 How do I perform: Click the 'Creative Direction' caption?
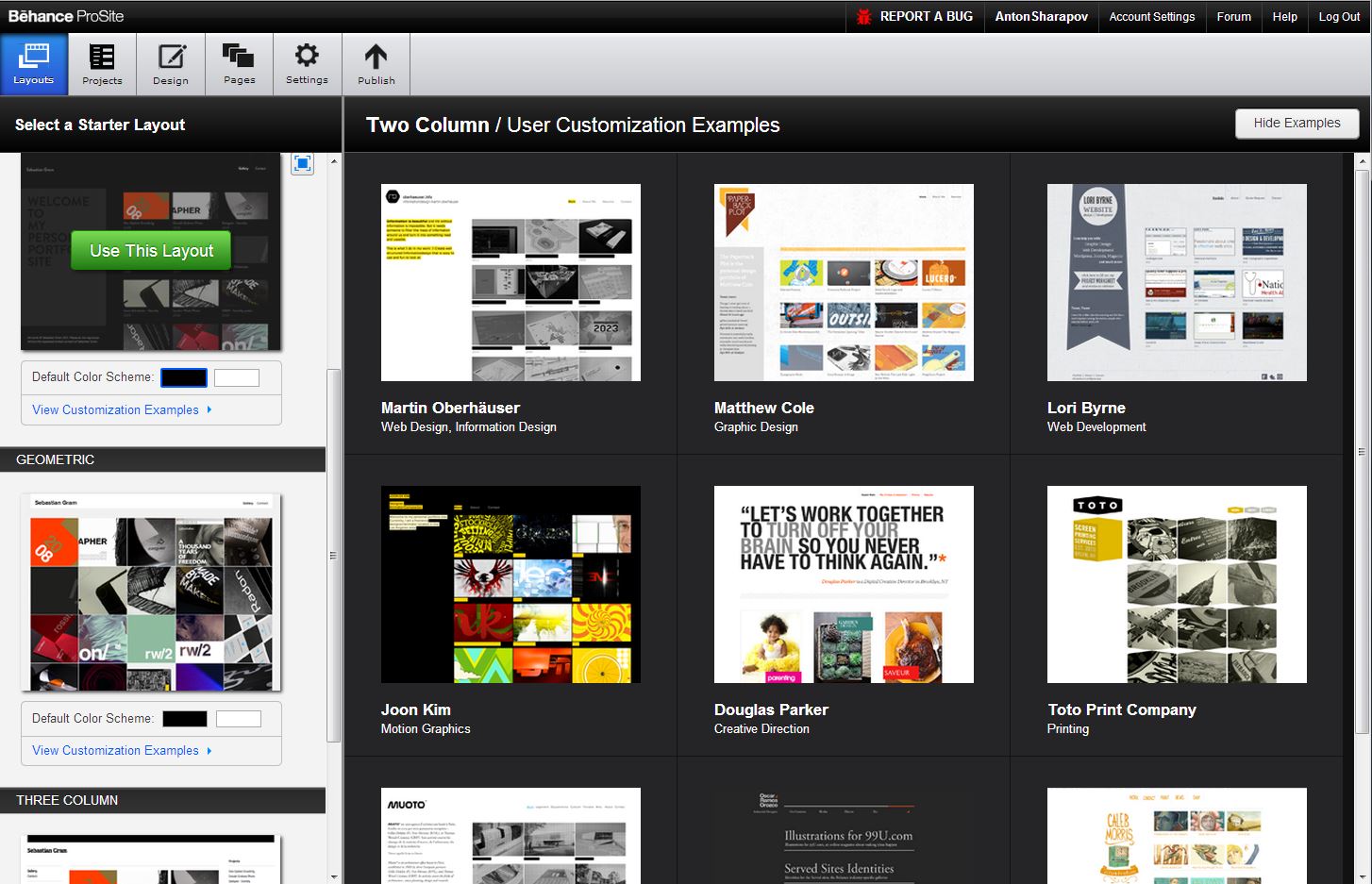761,729
